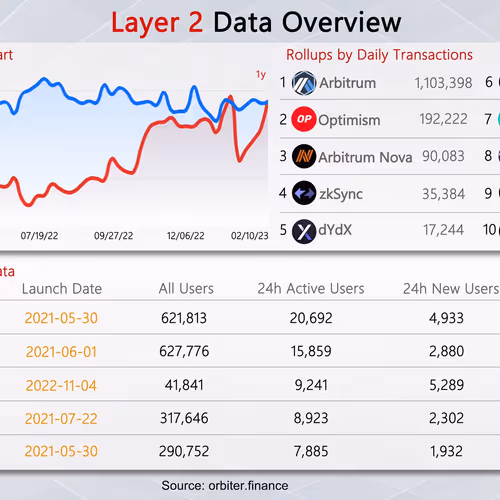This screenshot has width=500, height=500.
Task: Click launch date 2021-07-22
Action: click(61, 419)
